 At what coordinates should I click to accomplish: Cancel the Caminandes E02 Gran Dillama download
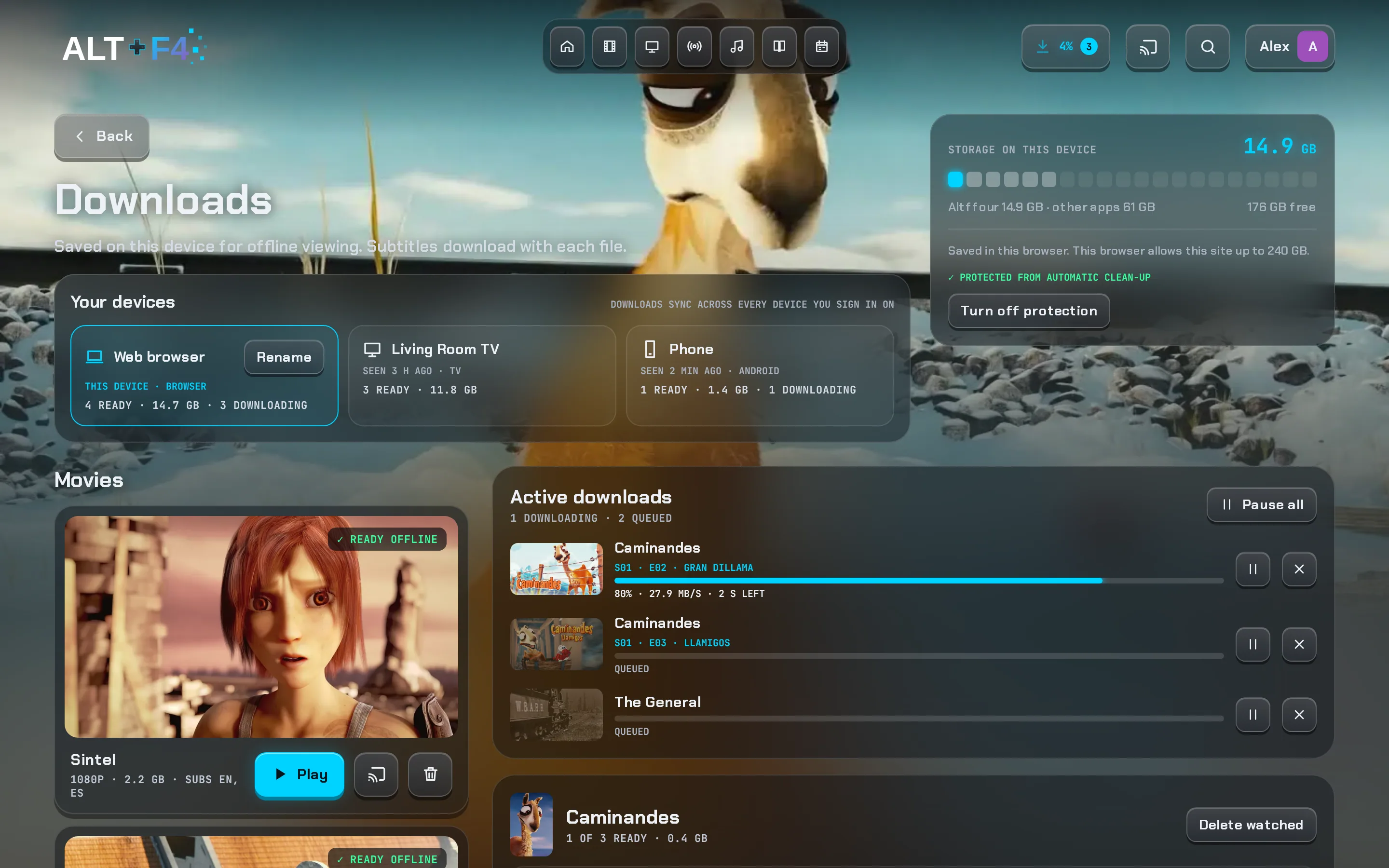pos(1299,569)
